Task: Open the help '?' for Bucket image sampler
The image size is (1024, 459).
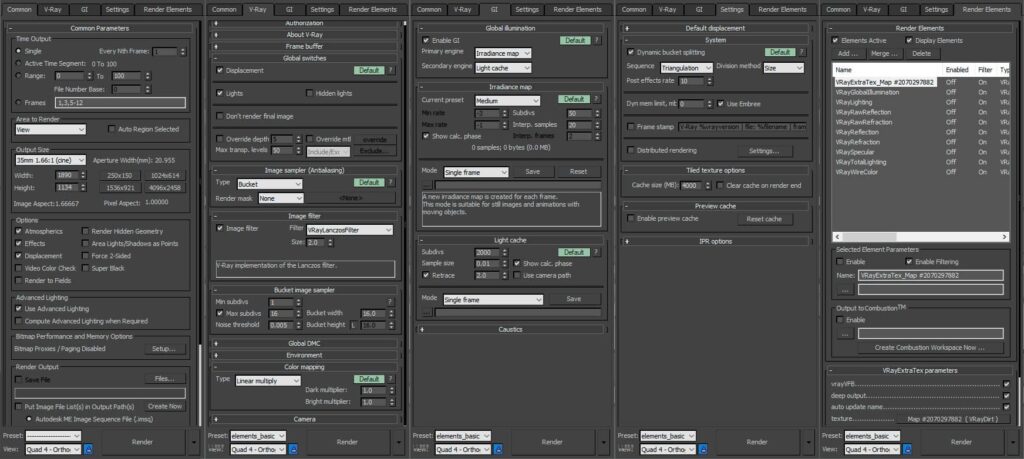Action: click(x=391, y=302)
